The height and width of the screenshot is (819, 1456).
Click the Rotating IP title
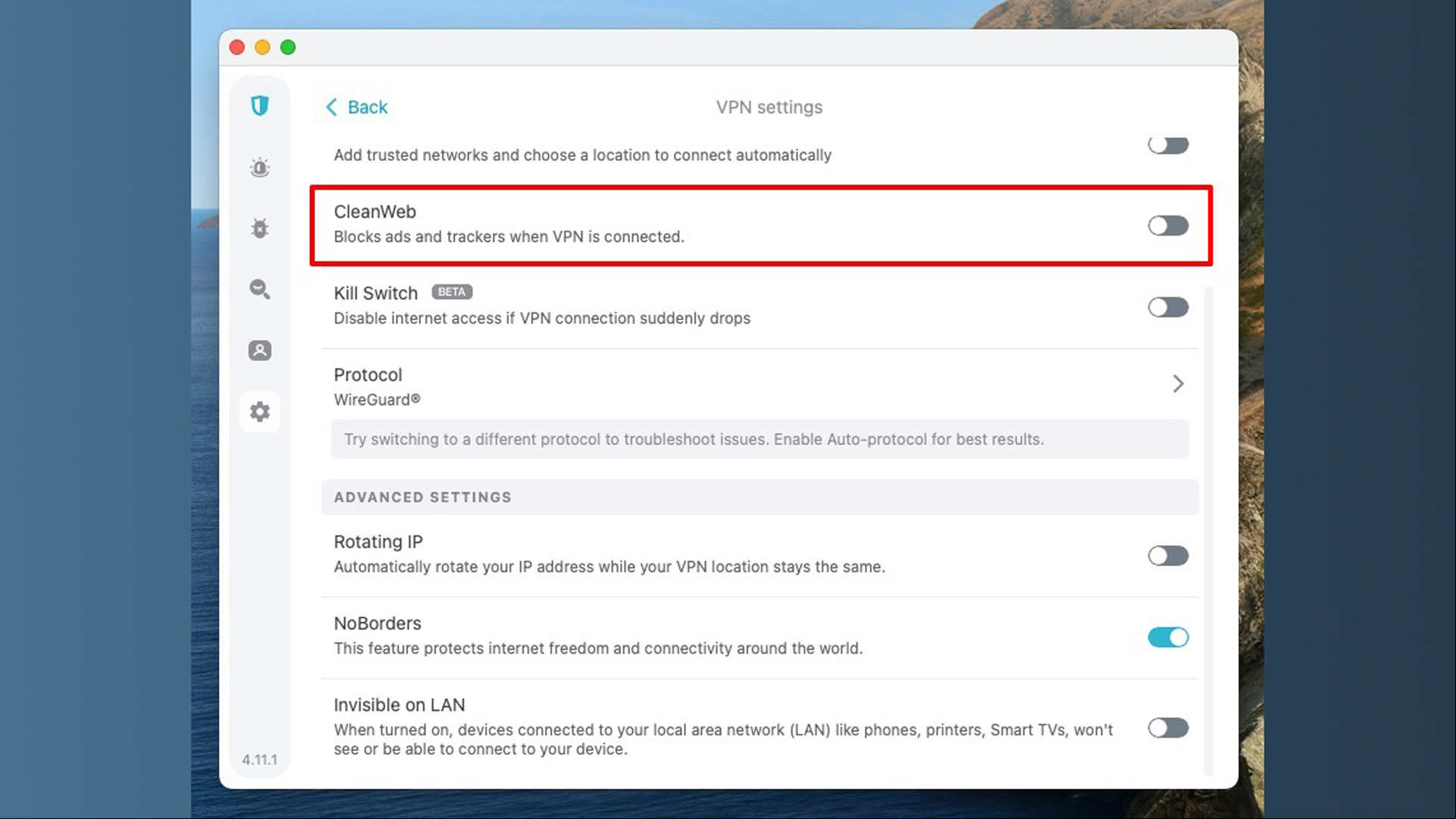point(378,541)
